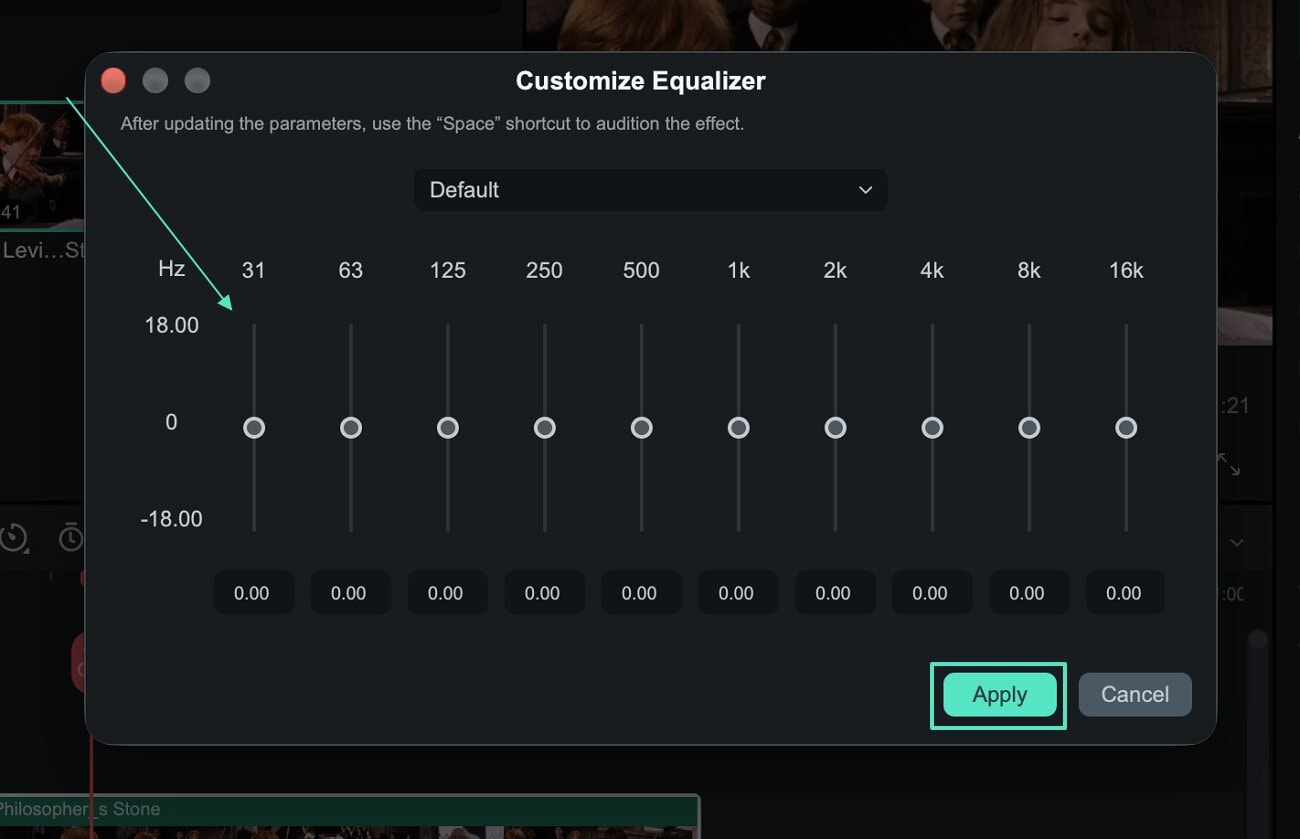
Task: Select the media thumbnail in the library
Action: (42, 166)
